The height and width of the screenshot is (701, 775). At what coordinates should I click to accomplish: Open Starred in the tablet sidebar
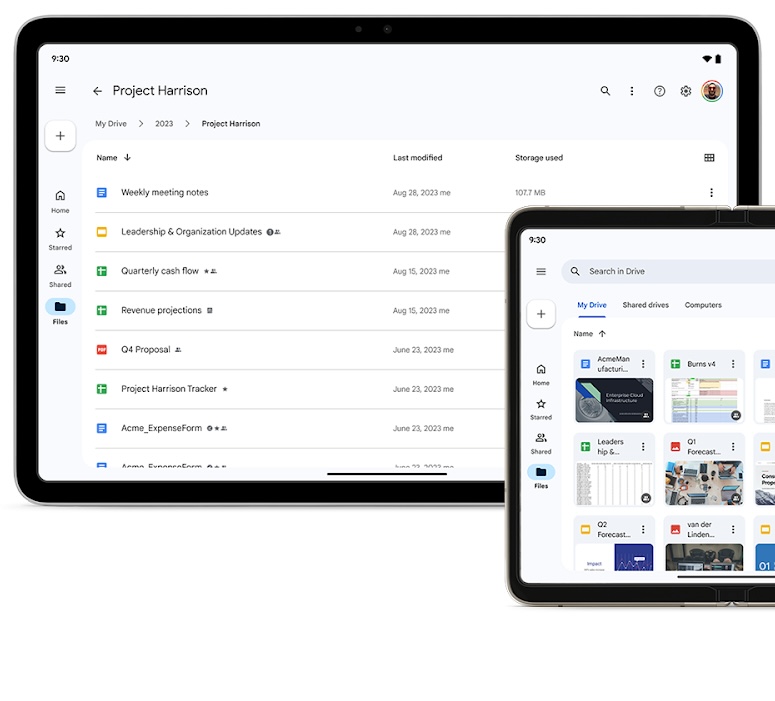[60, 239]
